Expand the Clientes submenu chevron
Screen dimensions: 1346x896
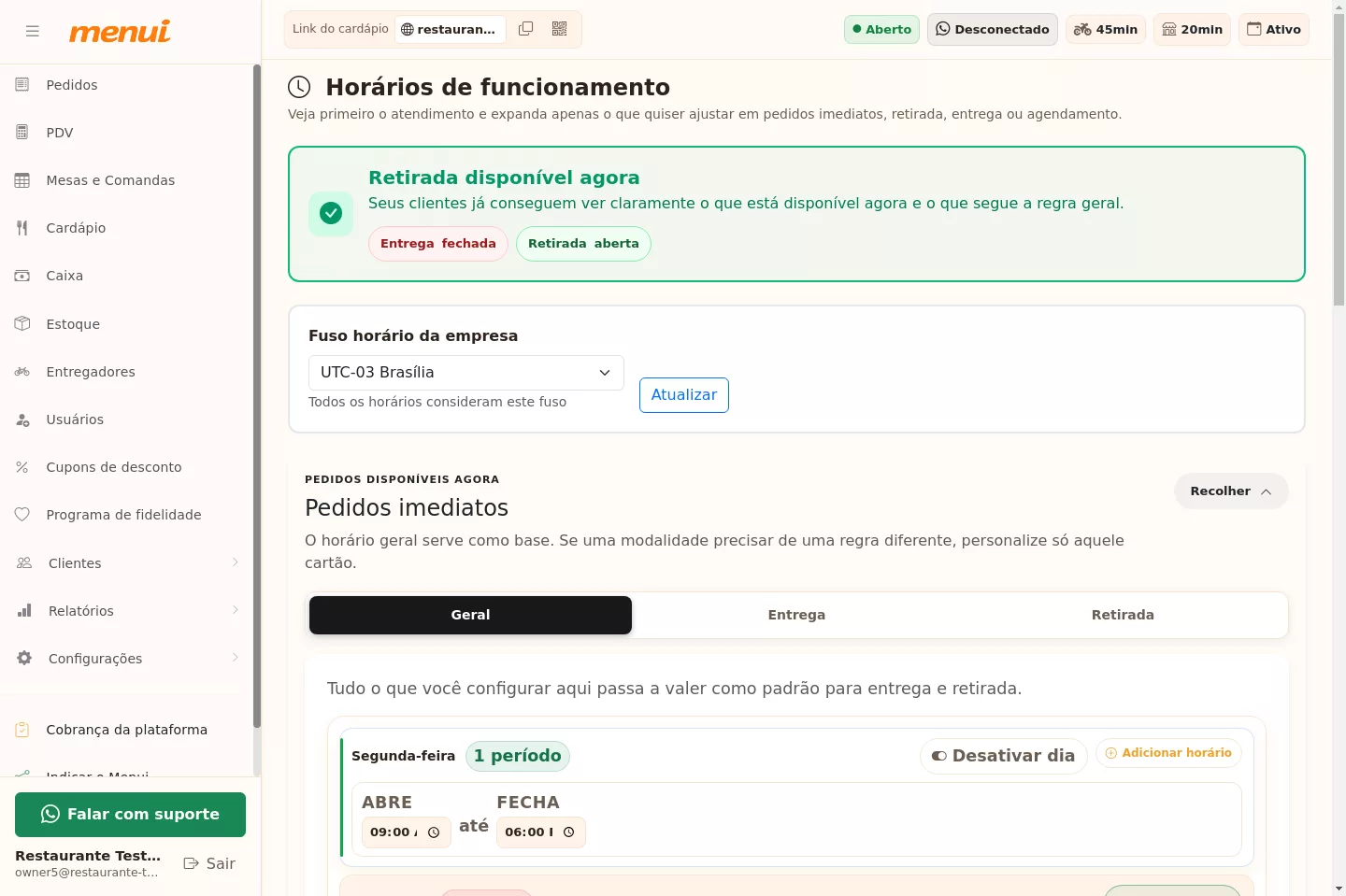(x=236, y=562)
